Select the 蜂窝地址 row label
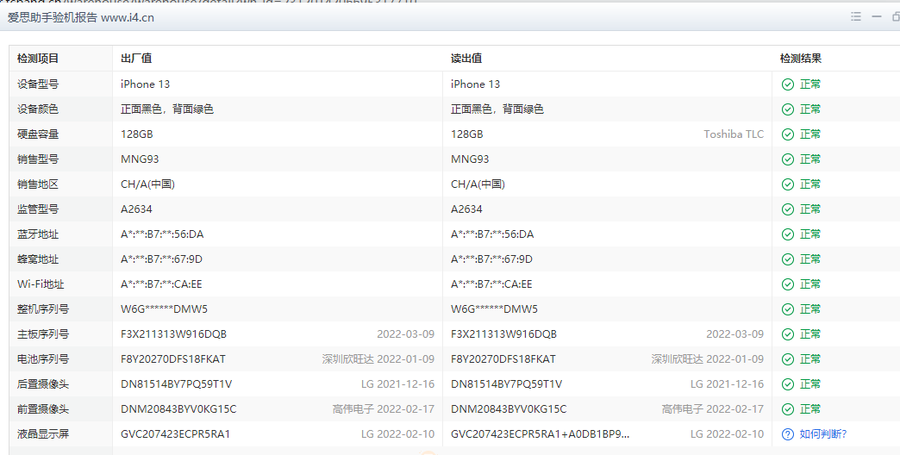Image resolution: width=900 pixels, height=455 pixels. click(x=38, y=259)
